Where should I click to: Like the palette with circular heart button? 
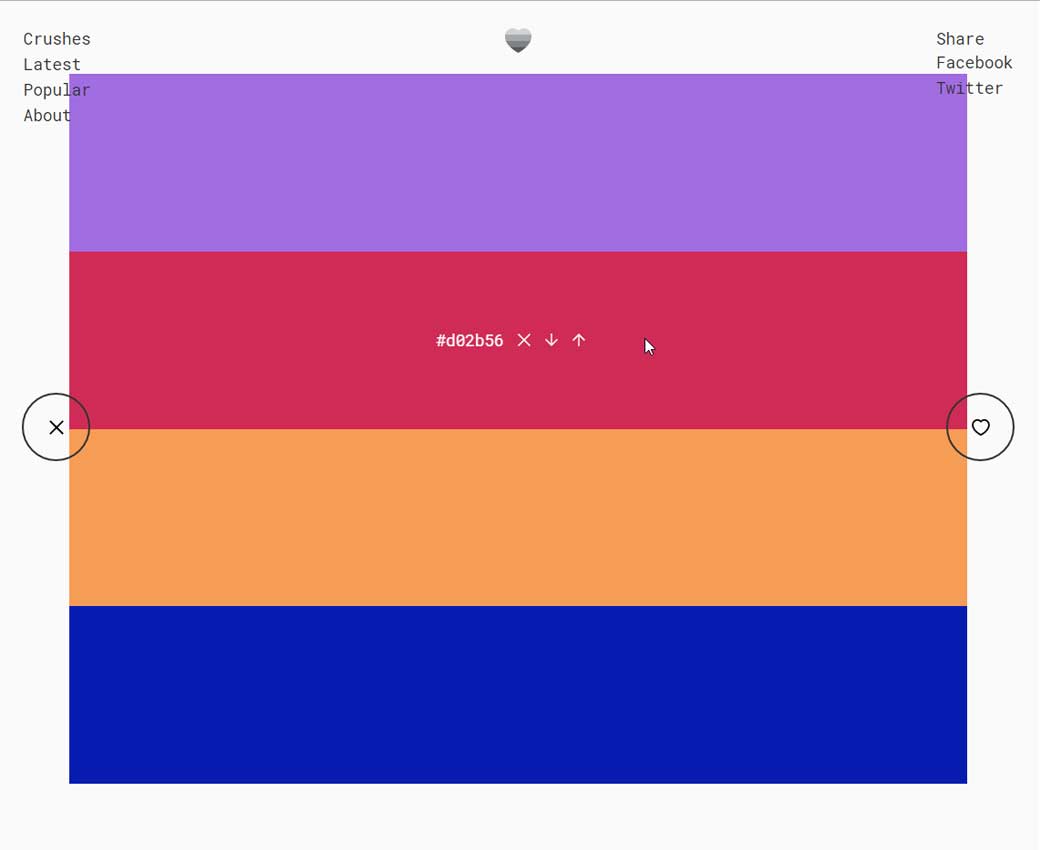tap(980, 427)
